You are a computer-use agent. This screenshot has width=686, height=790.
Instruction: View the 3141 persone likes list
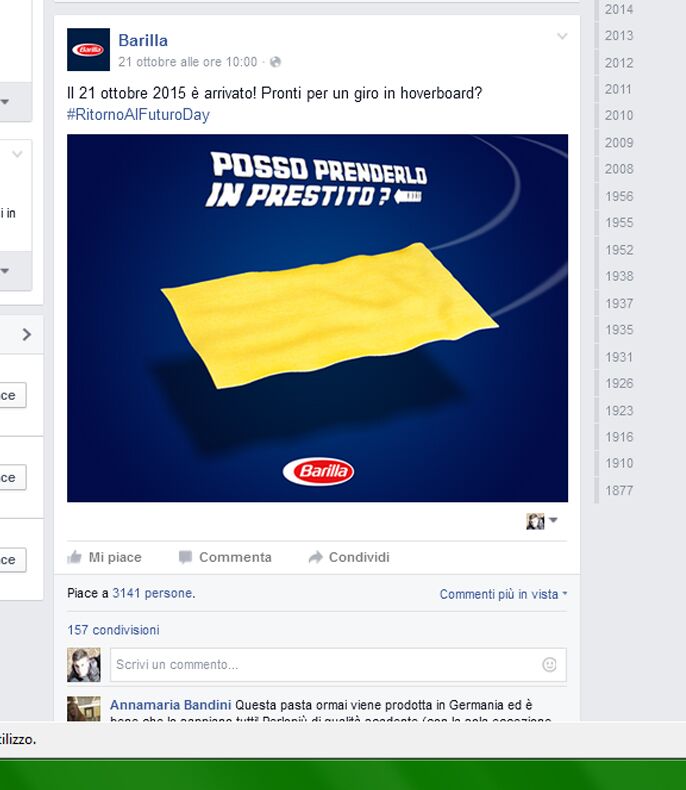pyautogui.click(x=153, y=593)
